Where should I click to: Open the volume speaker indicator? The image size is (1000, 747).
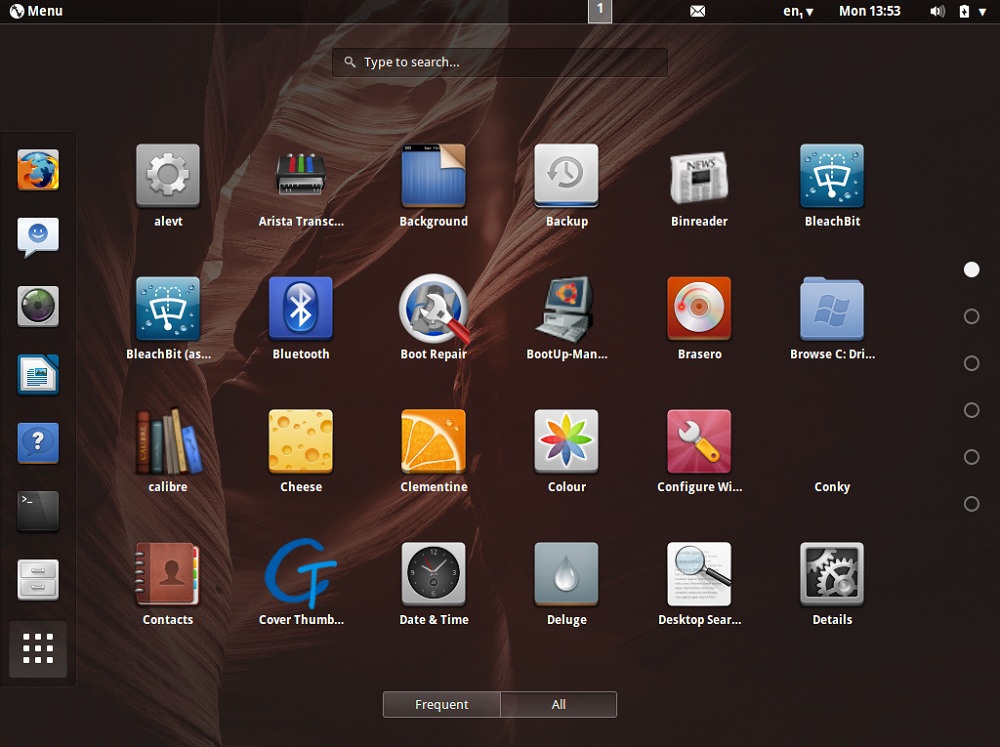937,11
